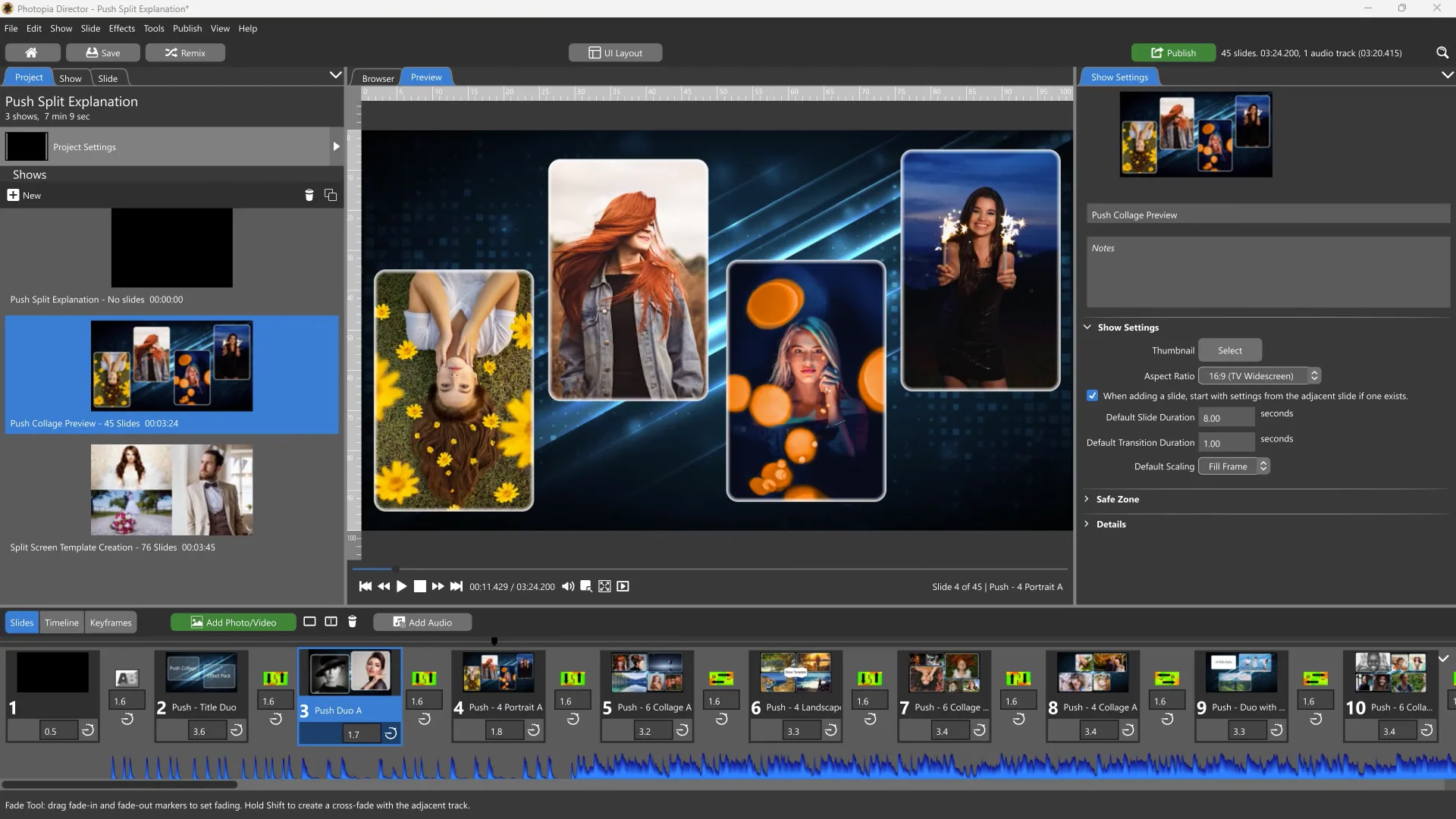Switch to the Browser tab in preview area

pyautogui.click(x=377, y=77)
